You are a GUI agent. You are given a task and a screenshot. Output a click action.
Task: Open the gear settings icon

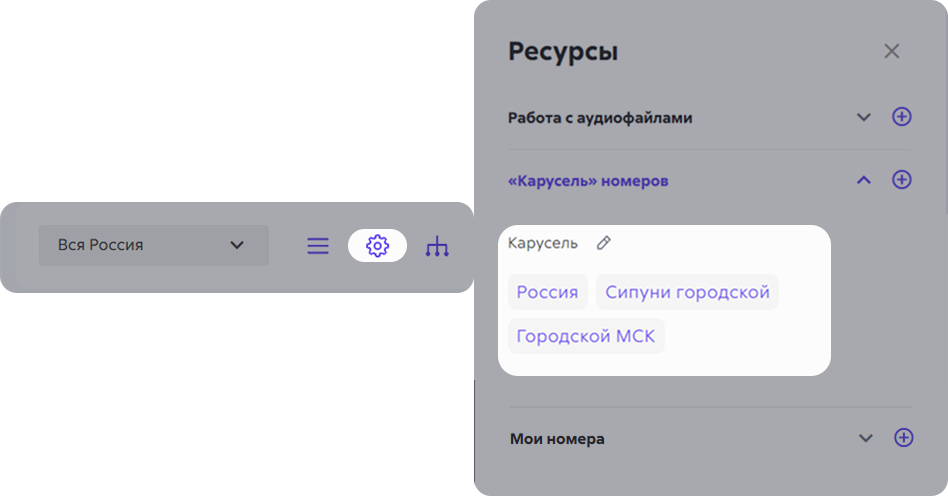(377, 246)
